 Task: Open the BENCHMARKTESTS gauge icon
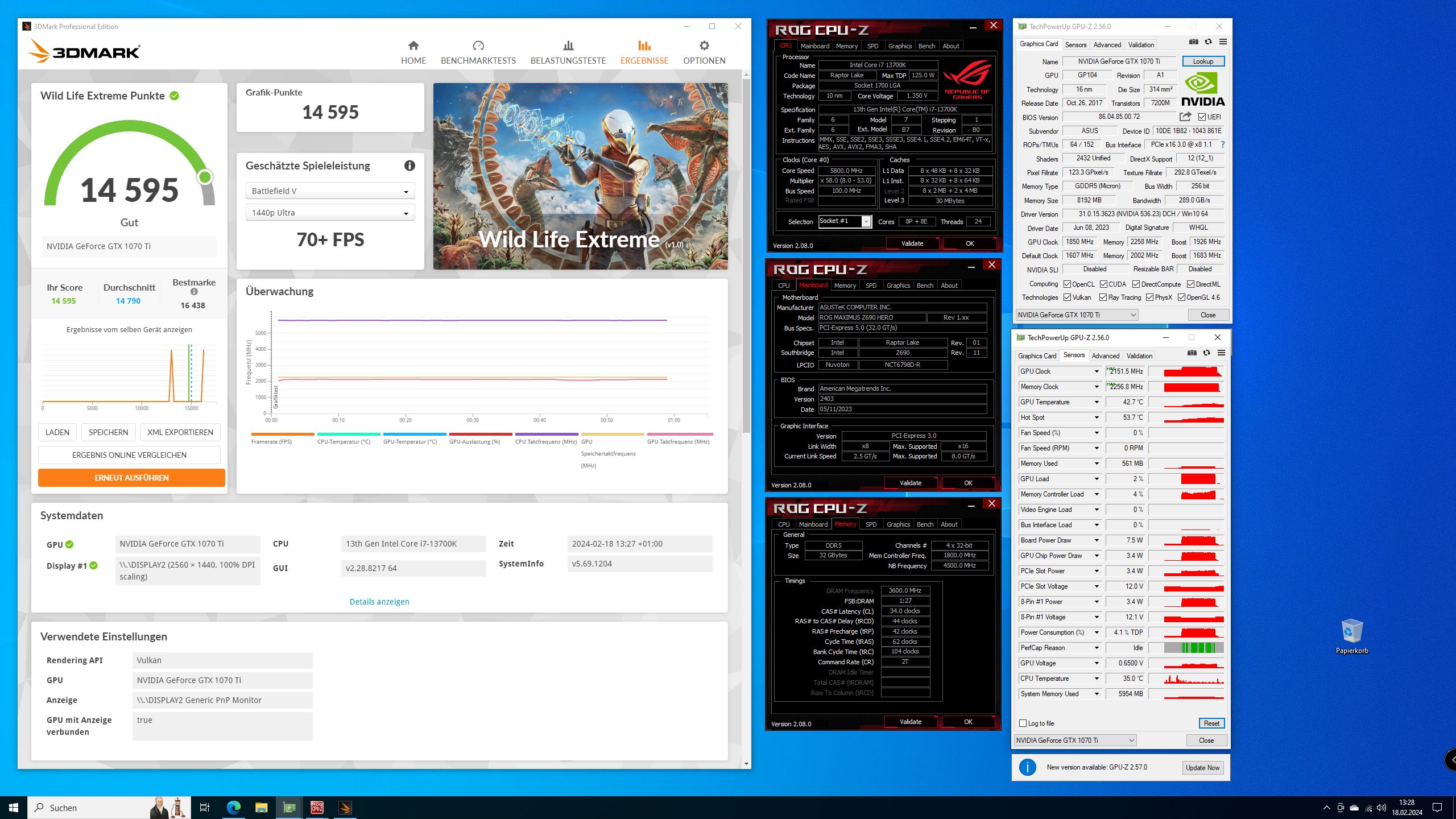pos(478,45)
